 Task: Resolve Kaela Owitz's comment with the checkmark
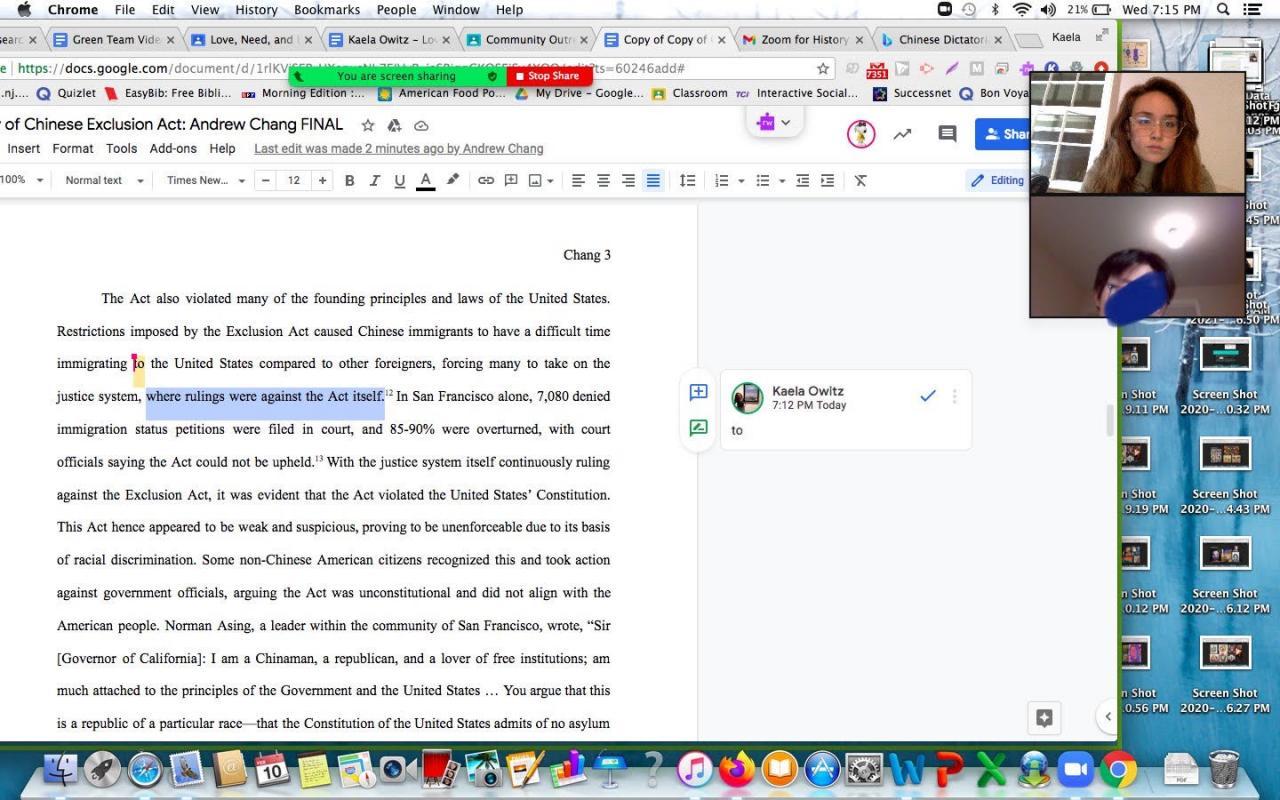pos(928,396)
